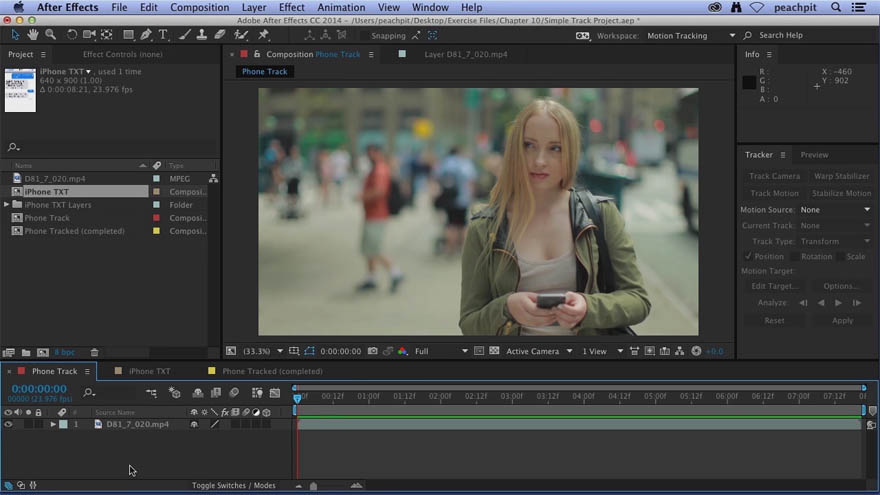
Task: Switch to Phone Tracked (completed) timeline tab
Action: tap(272, 371)
